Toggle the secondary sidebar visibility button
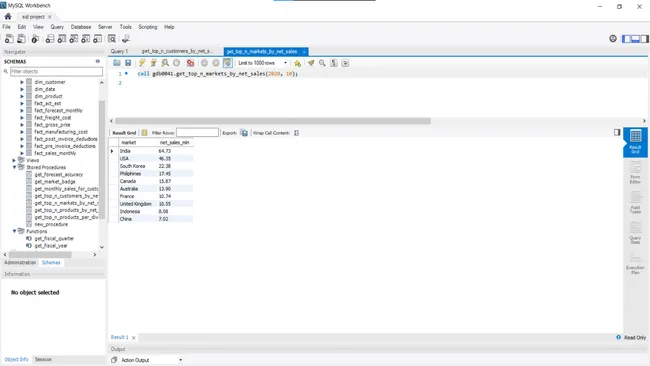Image resolution: width=650 pixels, height=366 pixels. pyautogui.click(x=645, y=39)
